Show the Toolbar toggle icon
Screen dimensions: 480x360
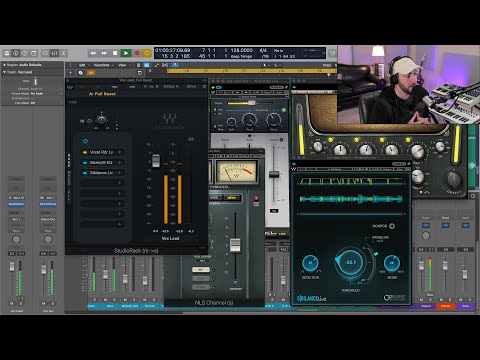(34, 53)
